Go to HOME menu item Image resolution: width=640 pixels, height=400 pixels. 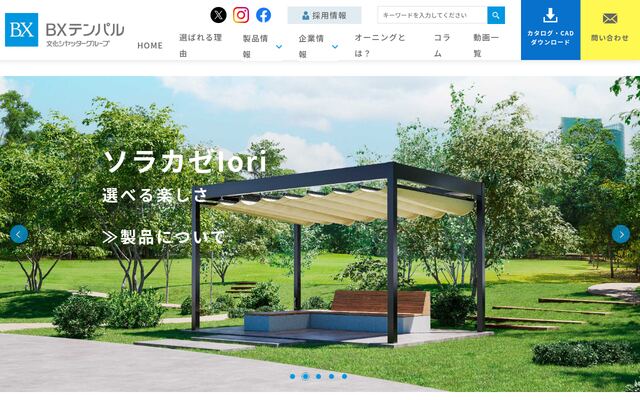150,46
